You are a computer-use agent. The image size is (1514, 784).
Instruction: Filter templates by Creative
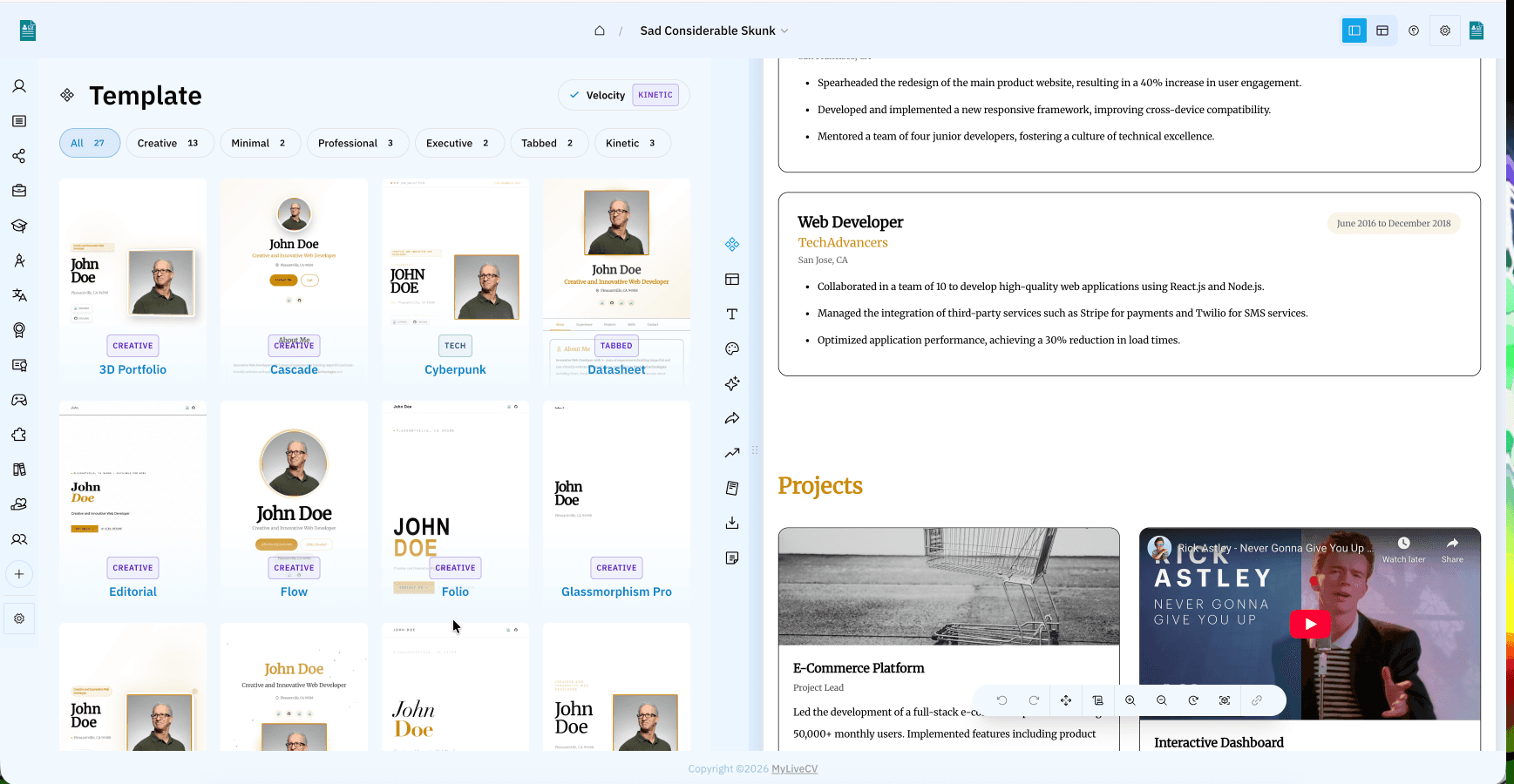tap(170, 143)
